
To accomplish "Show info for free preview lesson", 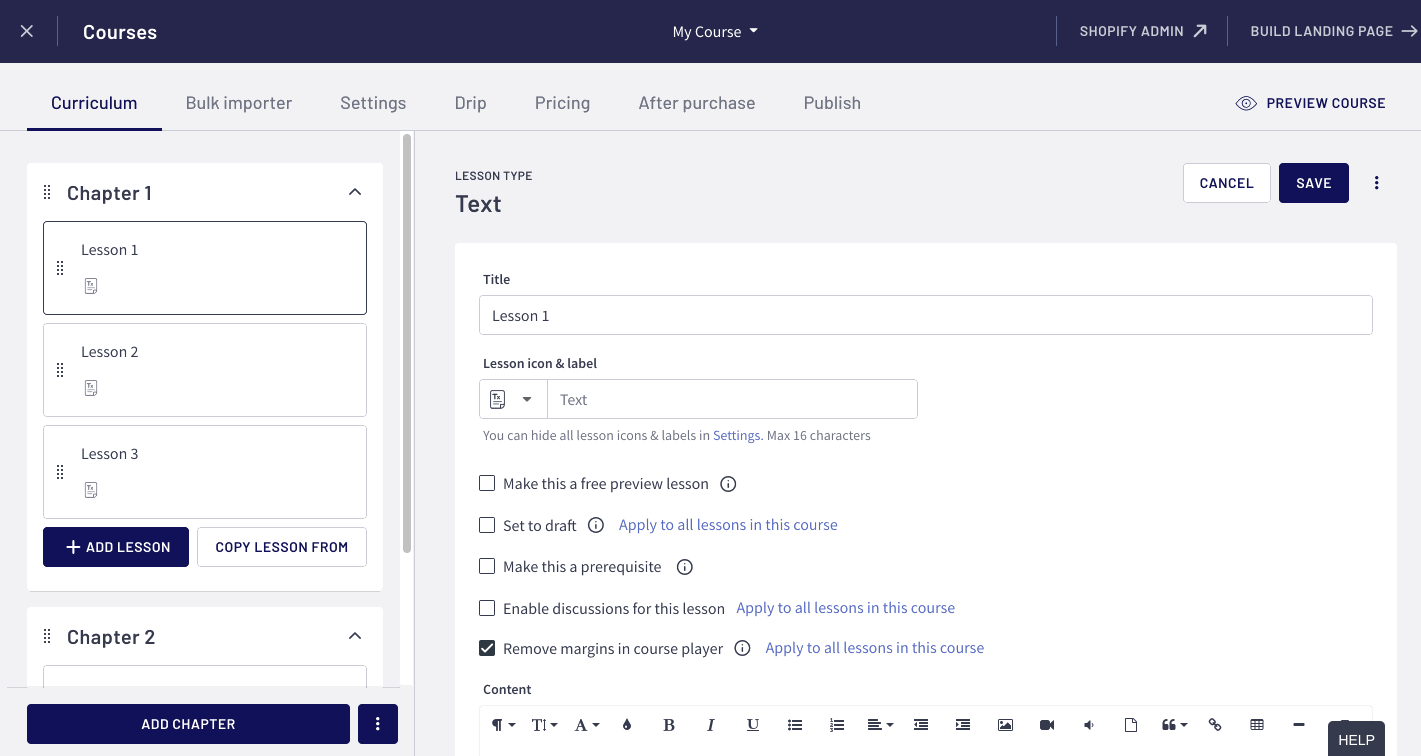I will point(729,484).
